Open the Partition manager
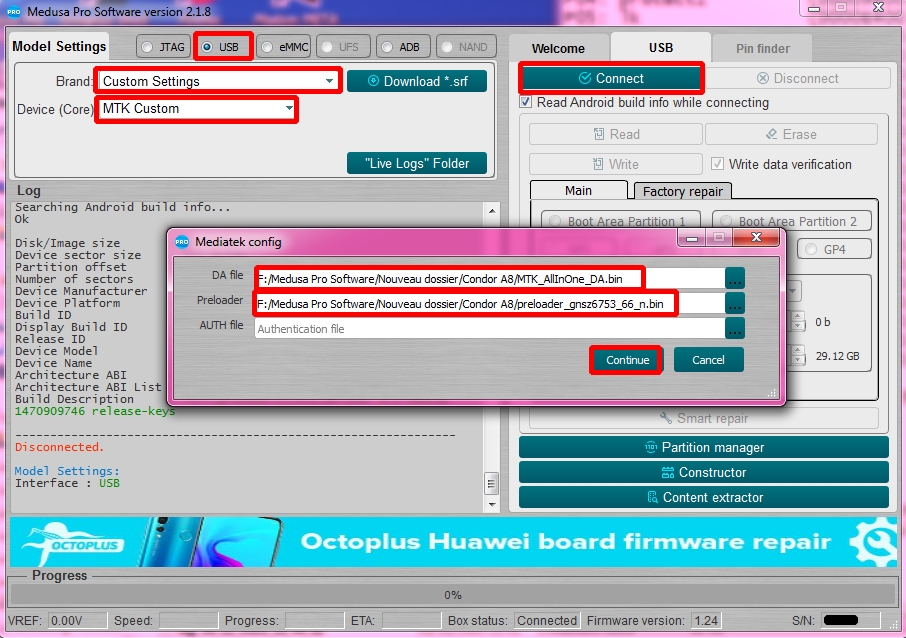The width and height of the screenshot is (906, 638). coord(703,447)
